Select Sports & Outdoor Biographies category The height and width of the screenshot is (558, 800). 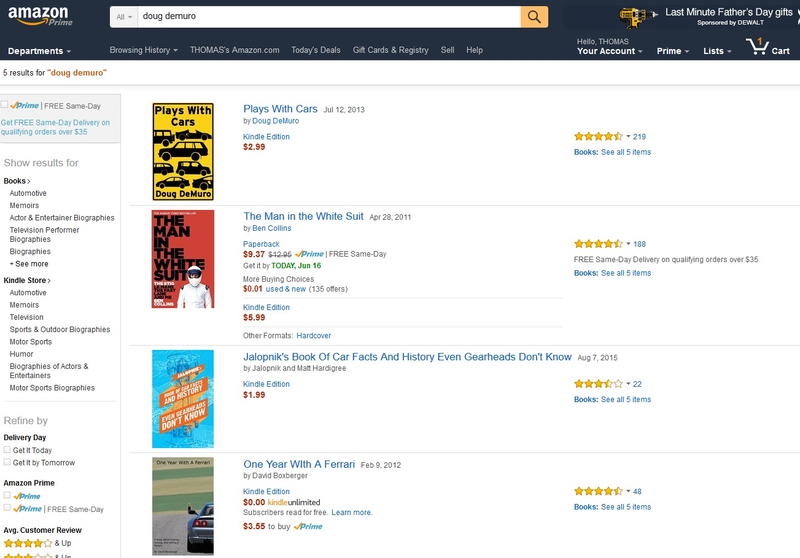pos(60,329)
